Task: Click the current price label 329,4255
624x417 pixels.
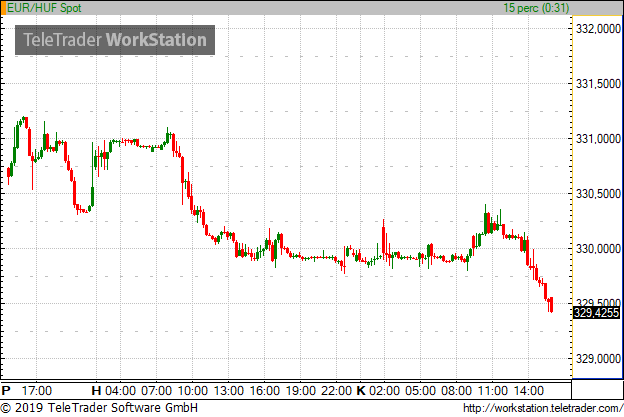Action: [x=596, y=313]
